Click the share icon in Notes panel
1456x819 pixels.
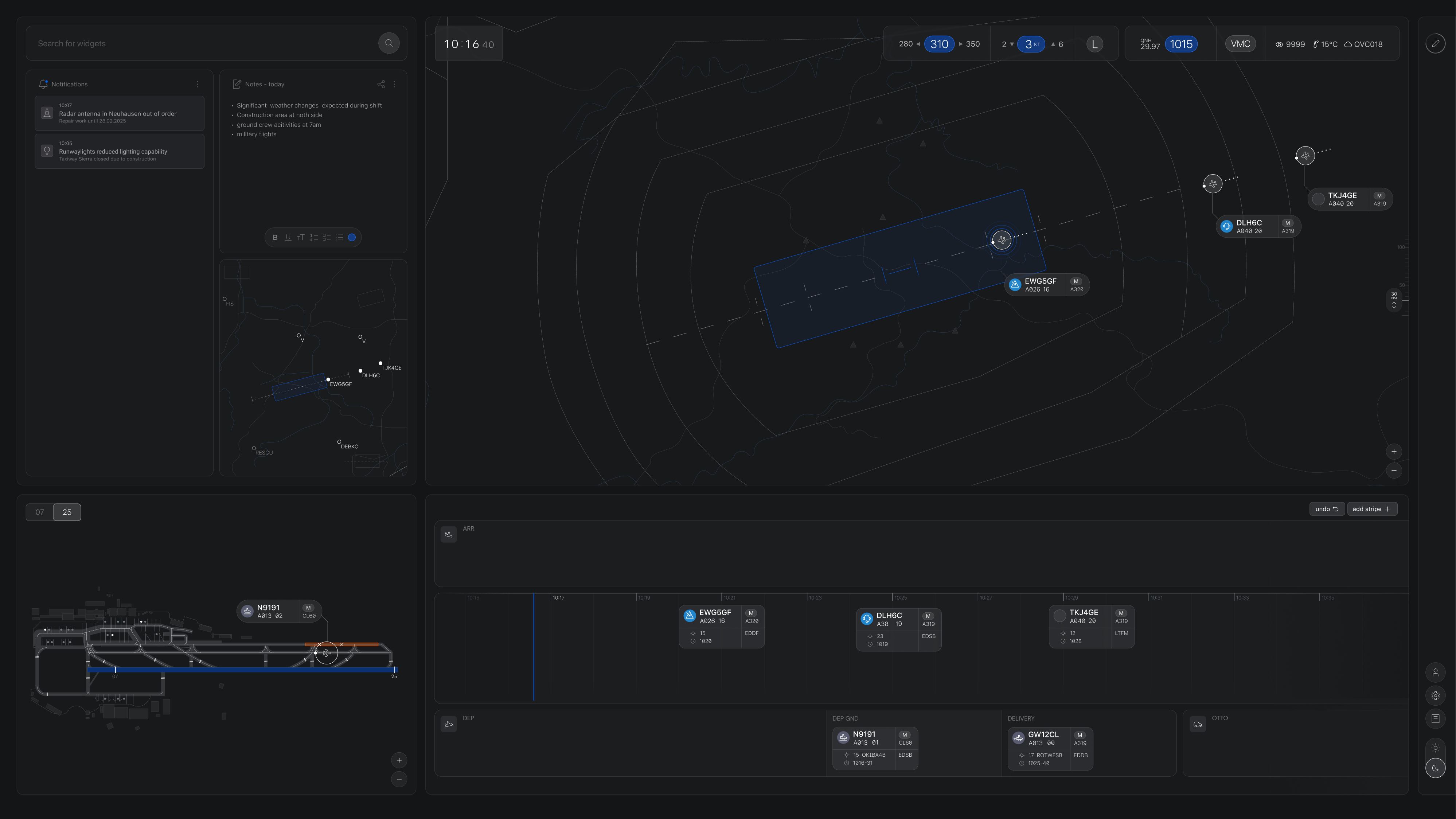tap(381, 84)
